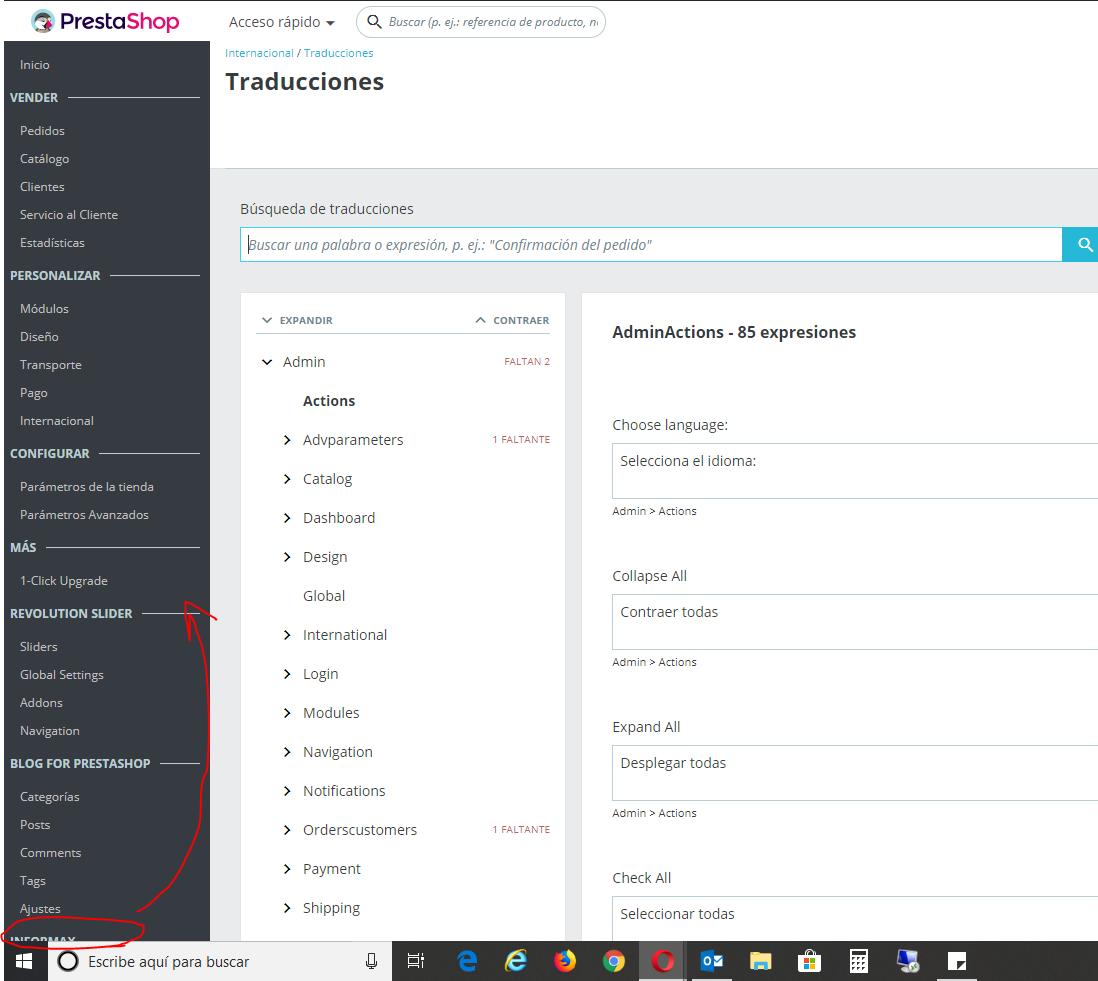Screen dimensions: 1098x981
Task: Open Microsoft Store from taskbar
Action: 809,961
